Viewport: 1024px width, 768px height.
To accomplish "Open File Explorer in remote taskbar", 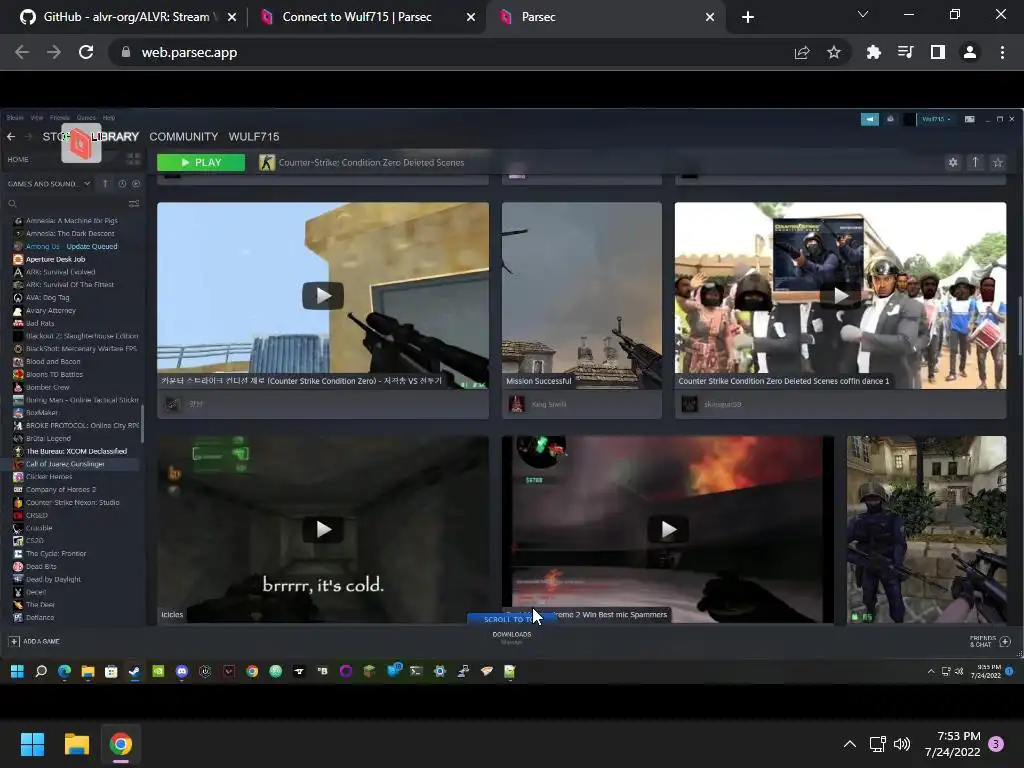I will 88,671.
